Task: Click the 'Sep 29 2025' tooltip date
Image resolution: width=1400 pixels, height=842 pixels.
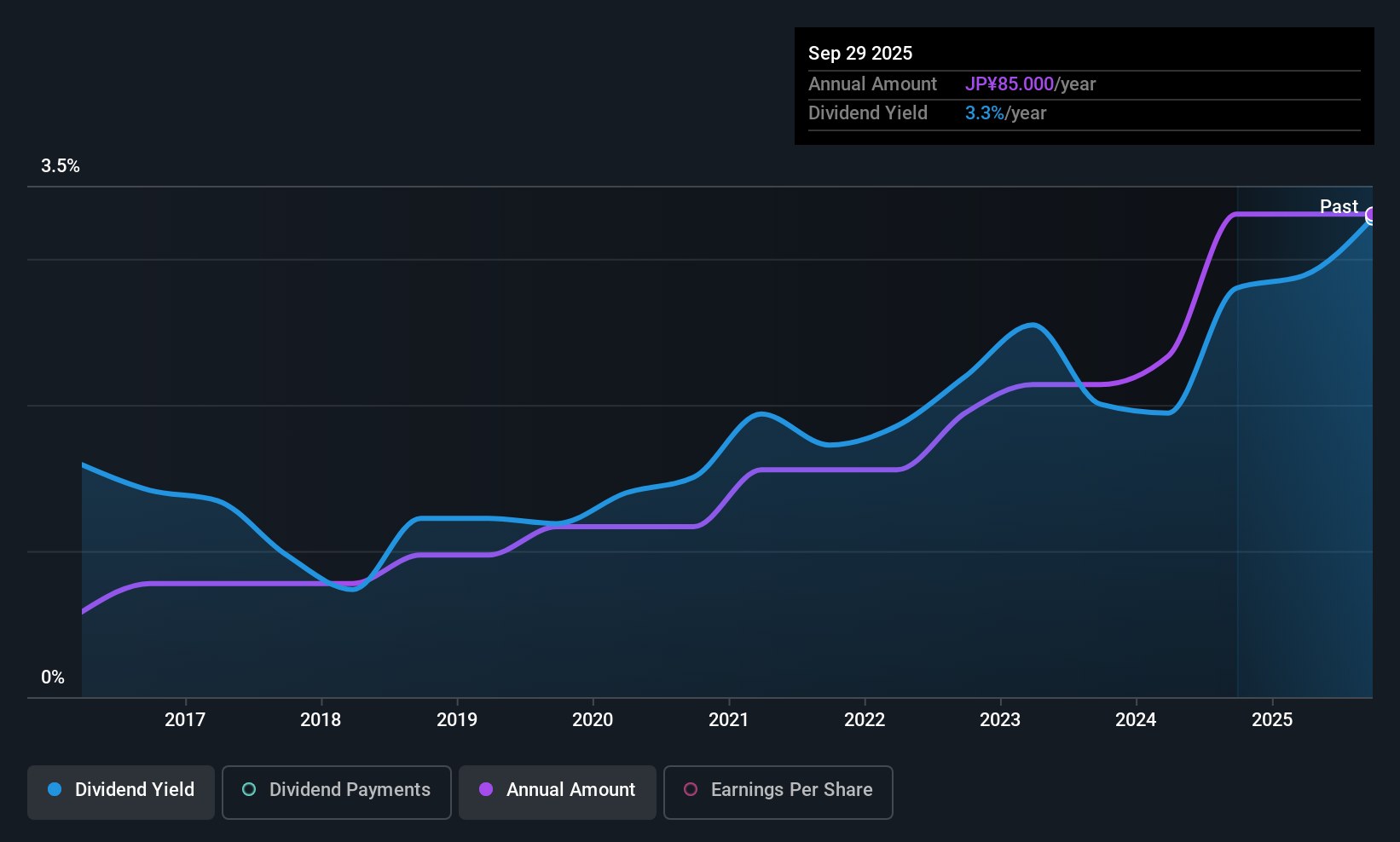Action: click(860, 54)
